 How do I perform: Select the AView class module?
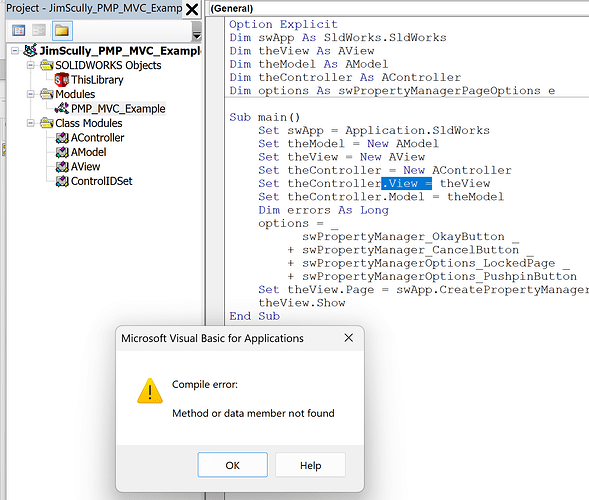point(85,166)
